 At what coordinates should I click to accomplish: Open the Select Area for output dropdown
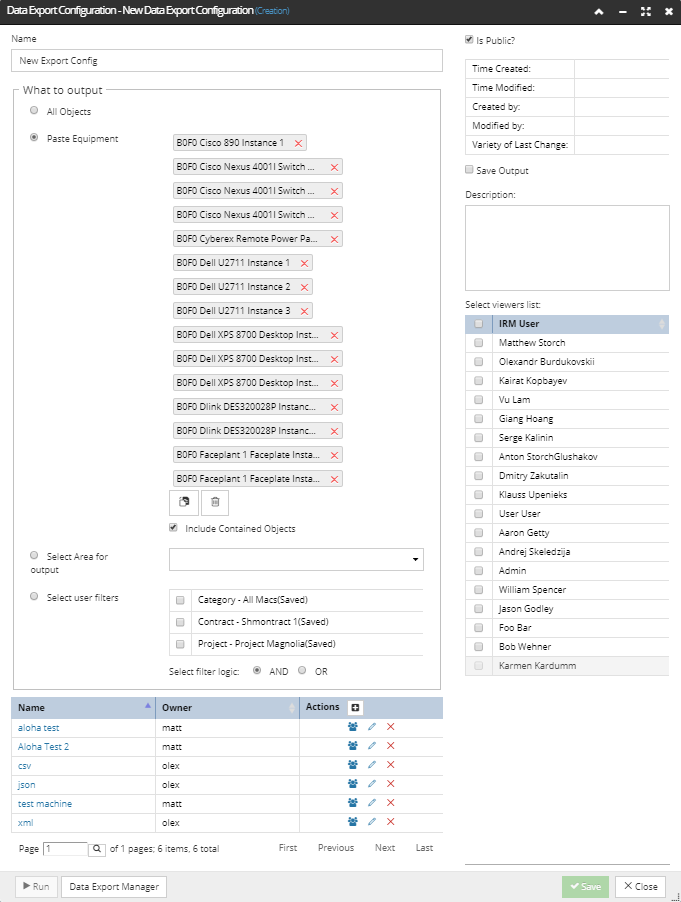click(296, 559)
